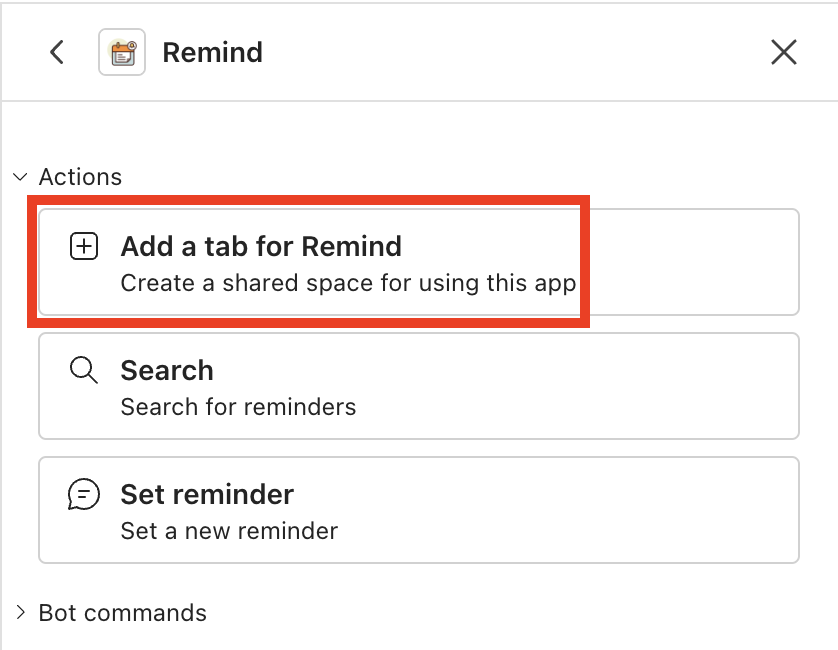Click the magnifying glass Search icon
This screenshot has height=650, width=838.
[x=84, y=370]
